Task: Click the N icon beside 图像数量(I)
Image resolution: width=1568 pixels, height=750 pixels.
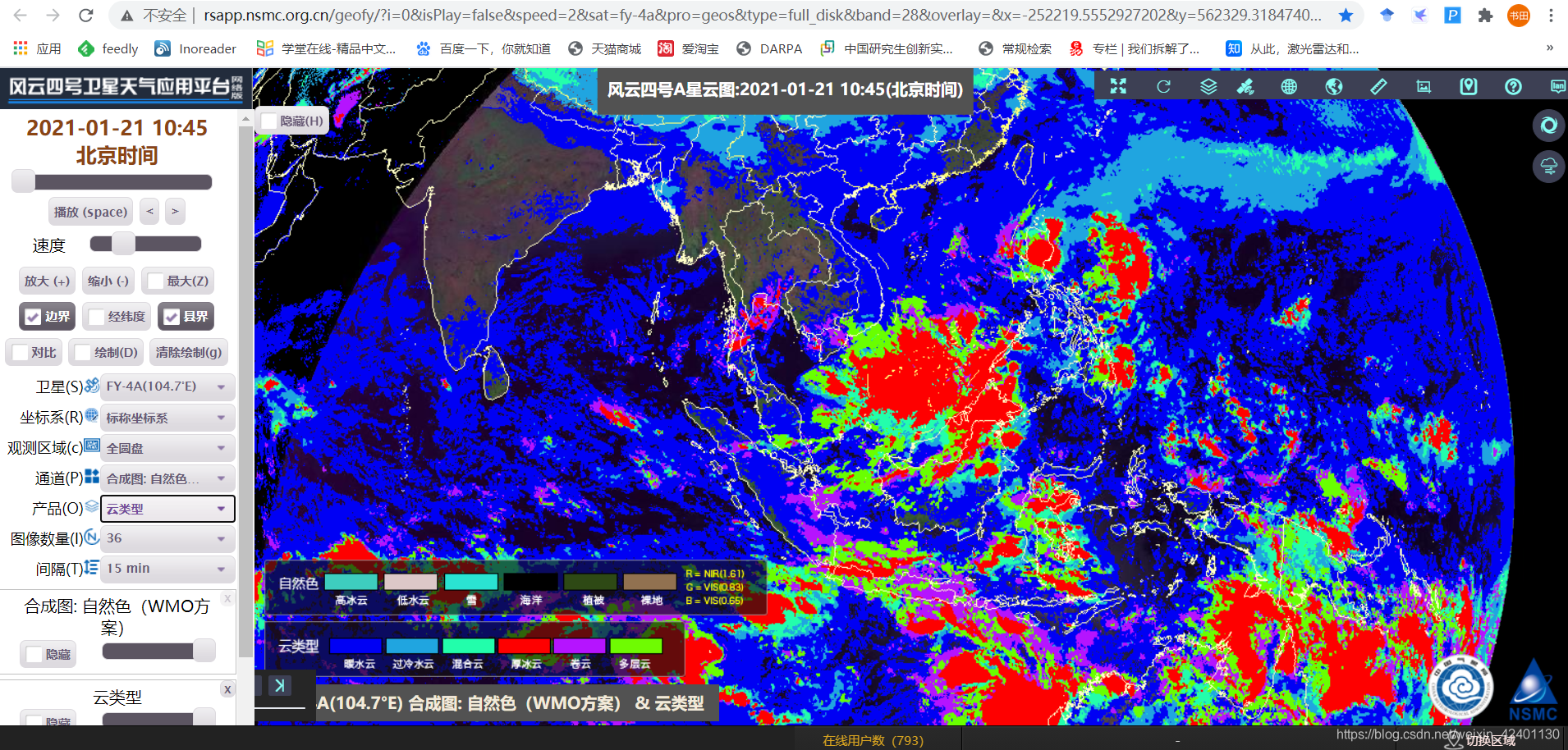Action: 92,537
